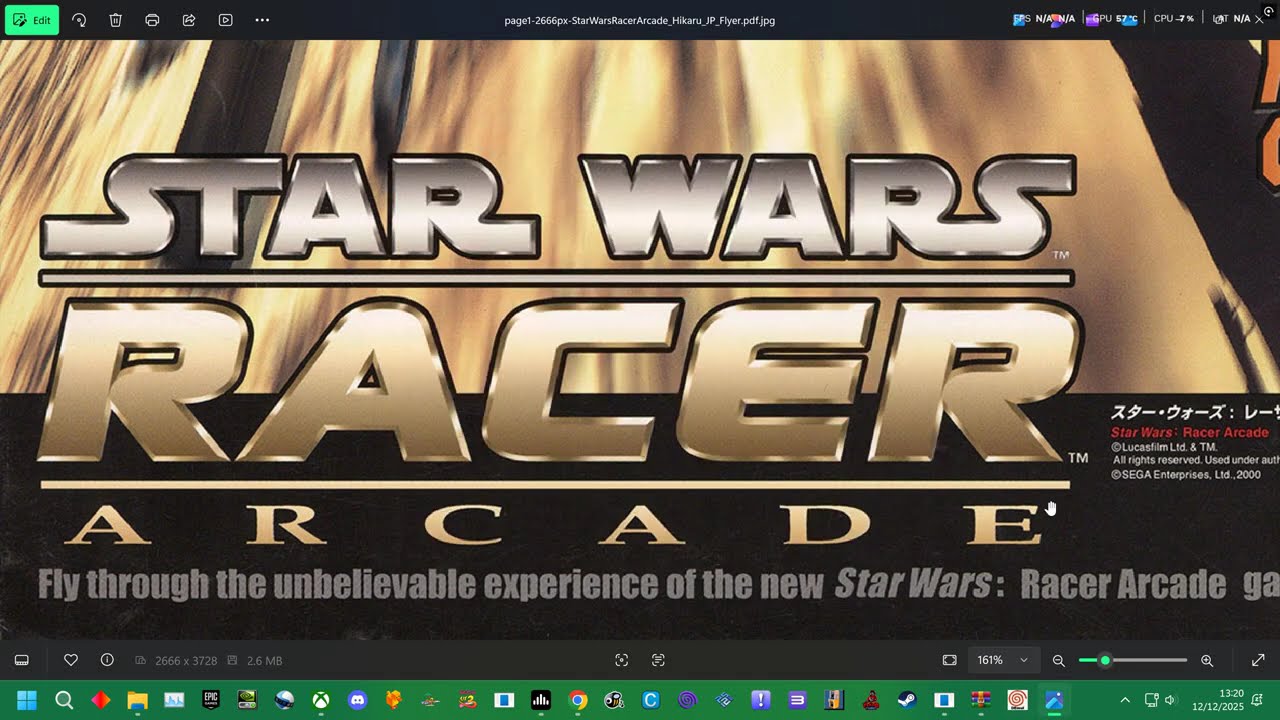Viewport: 1280px width, 720px height.
Task: Delete the image with the trash icon
Action: point(116,20)
